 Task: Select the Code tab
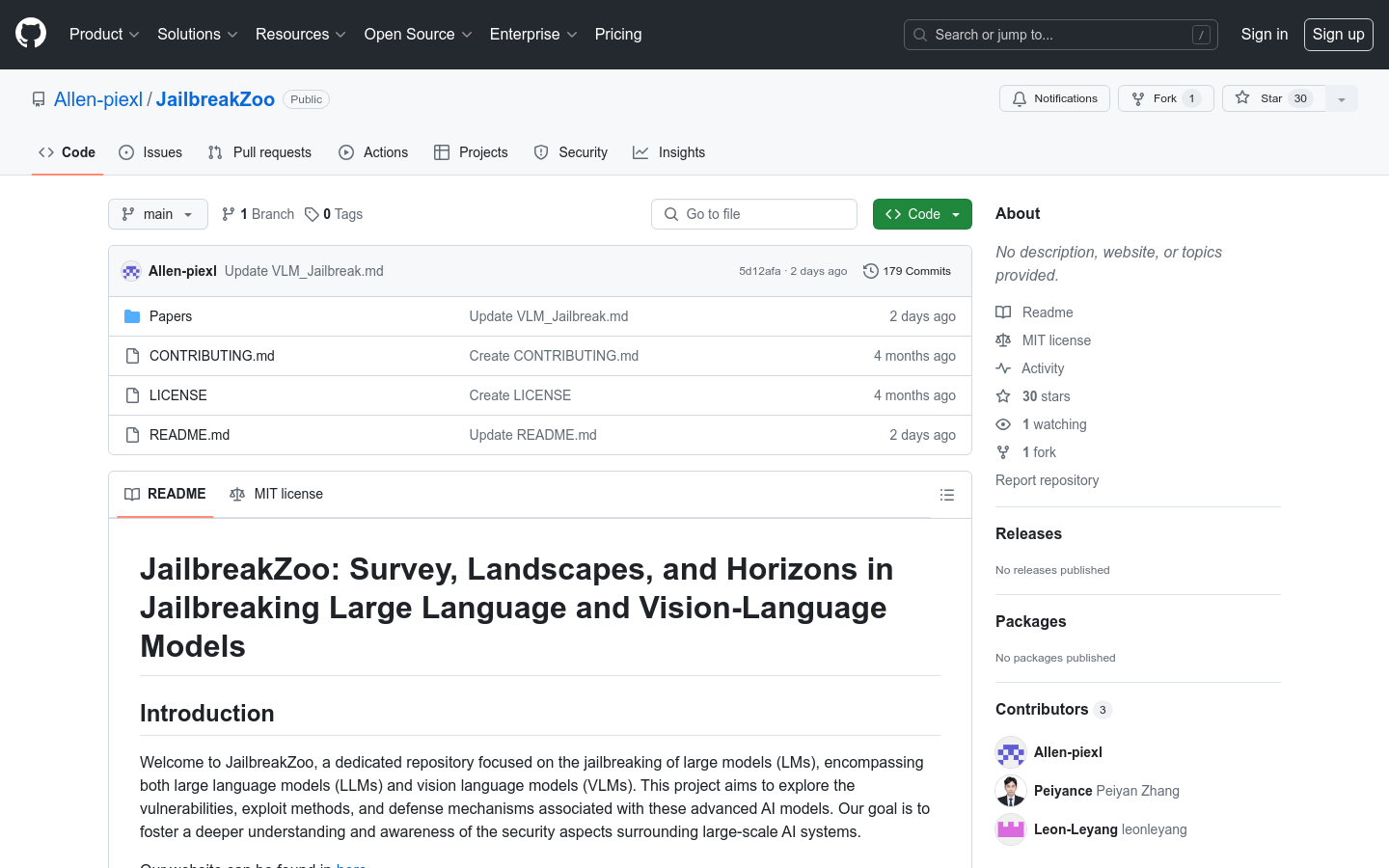coord(68,152)
